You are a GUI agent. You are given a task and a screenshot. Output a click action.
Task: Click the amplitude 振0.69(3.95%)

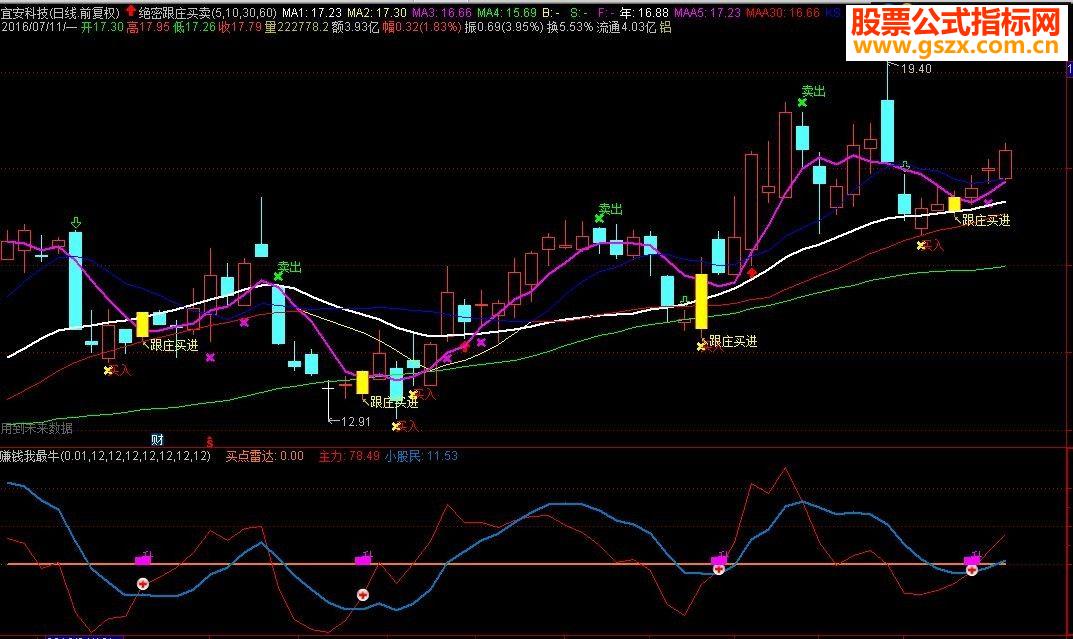click(504, 27)
